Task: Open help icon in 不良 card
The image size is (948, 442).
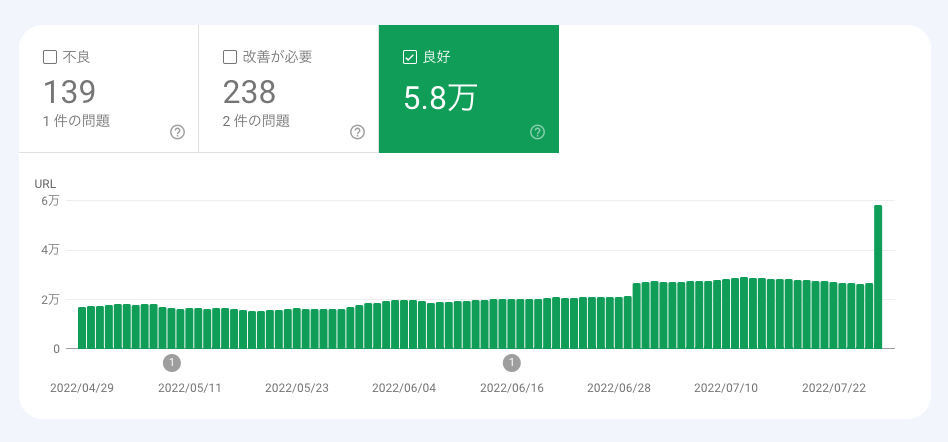Action: point(177,132)
